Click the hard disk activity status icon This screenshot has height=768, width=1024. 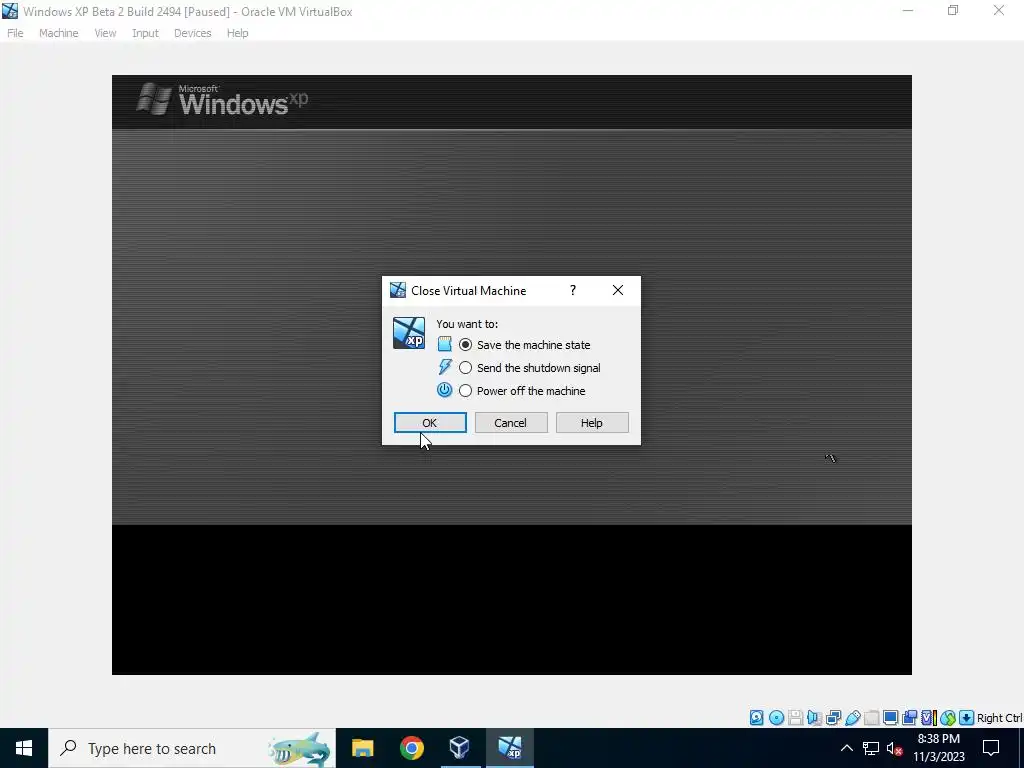point(756,718)
